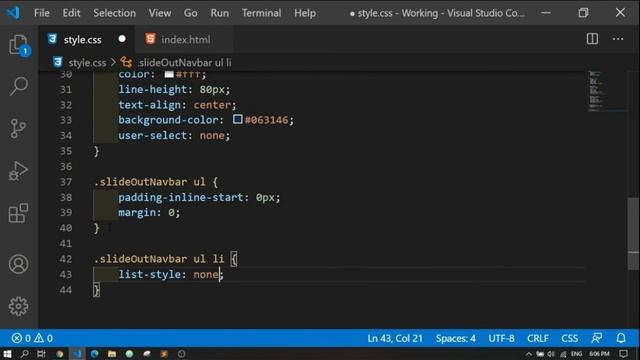The height and width of the screenshot is (360, 640).
Task: Click the editor vertical scrollbar thumb
Action: coord(633,233)
